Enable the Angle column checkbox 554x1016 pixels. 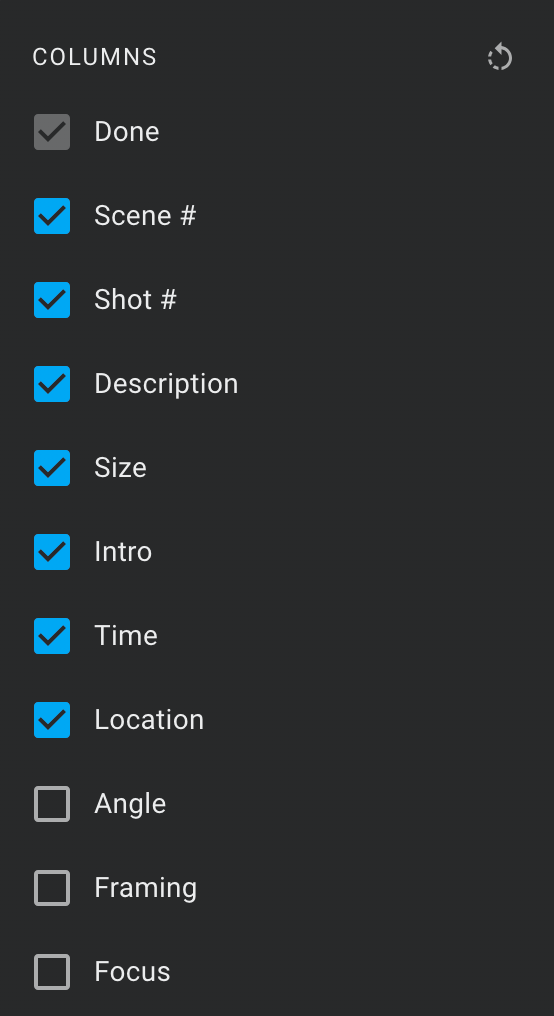point(52,804)
